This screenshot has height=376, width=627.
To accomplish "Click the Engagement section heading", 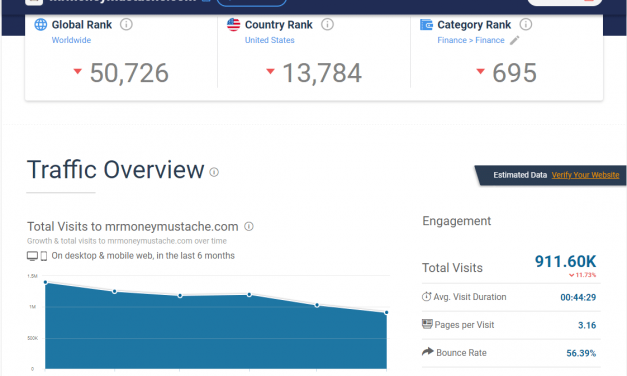I will pyautogui.click(x=457, y=221).
